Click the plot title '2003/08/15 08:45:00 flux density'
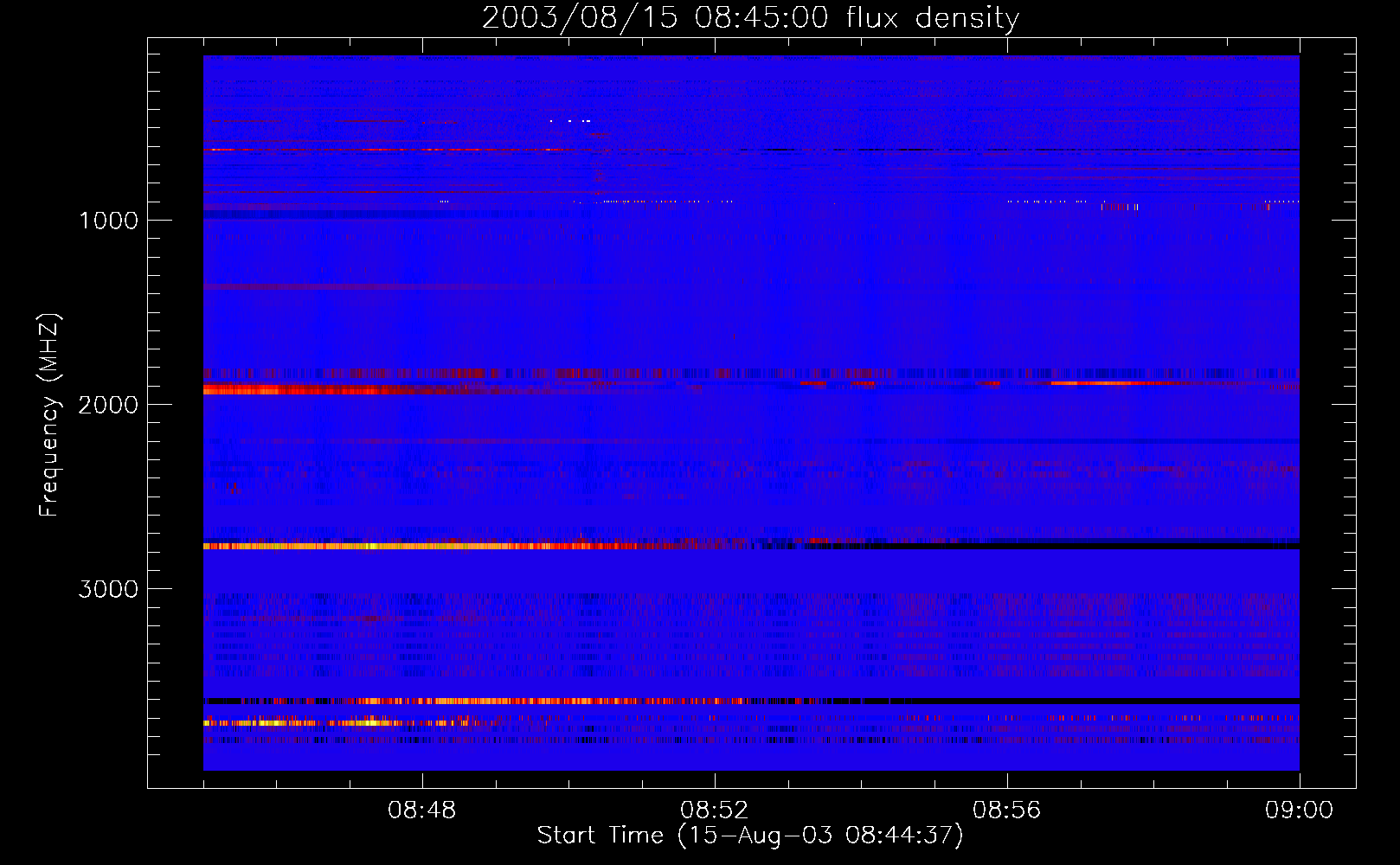The height and width of the screenshot is (865, 1400). [750, 18]
